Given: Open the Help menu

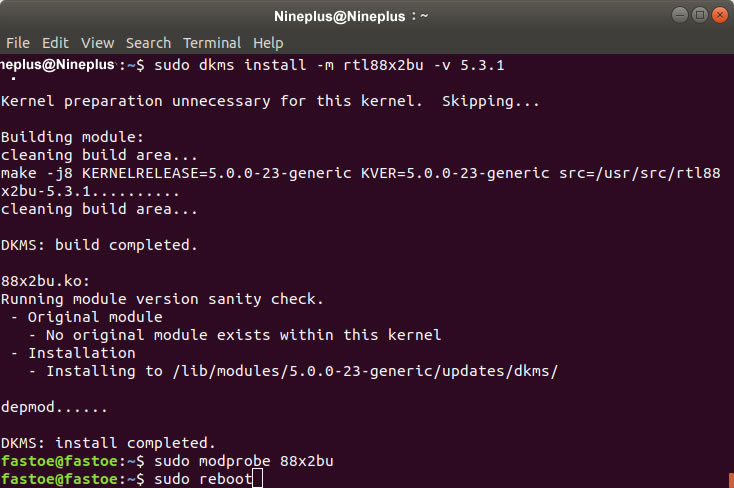Looking at the screenshot, I should 268,43.
